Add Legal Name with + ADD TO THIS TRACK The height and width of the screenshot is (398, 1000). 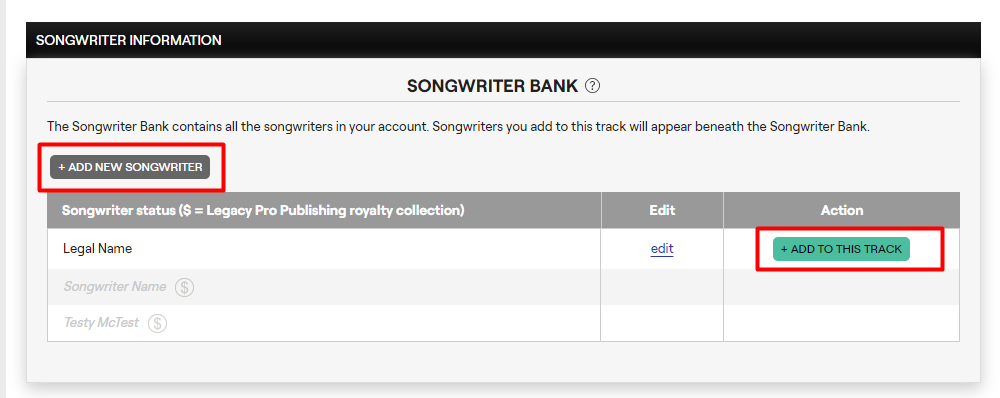point(841,249)
